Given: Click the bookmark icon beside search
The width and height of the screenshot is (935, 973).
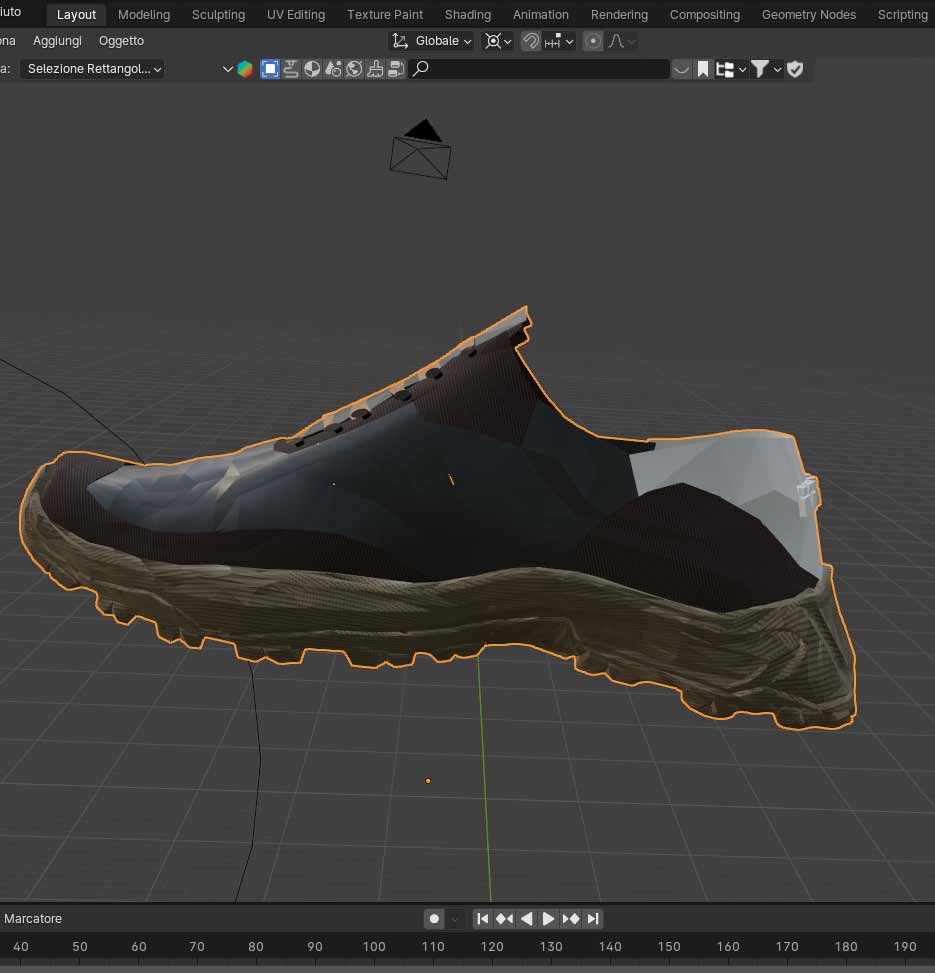Looking at the screenshot, I should tap(703, 69).
